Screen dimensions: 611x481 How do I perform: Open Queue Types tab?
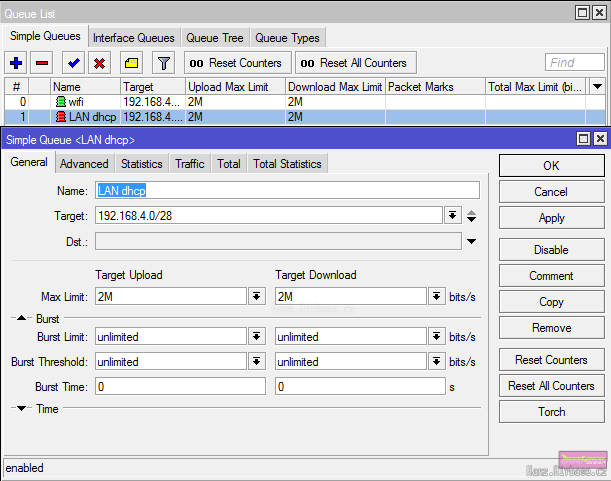click(287, 38)
